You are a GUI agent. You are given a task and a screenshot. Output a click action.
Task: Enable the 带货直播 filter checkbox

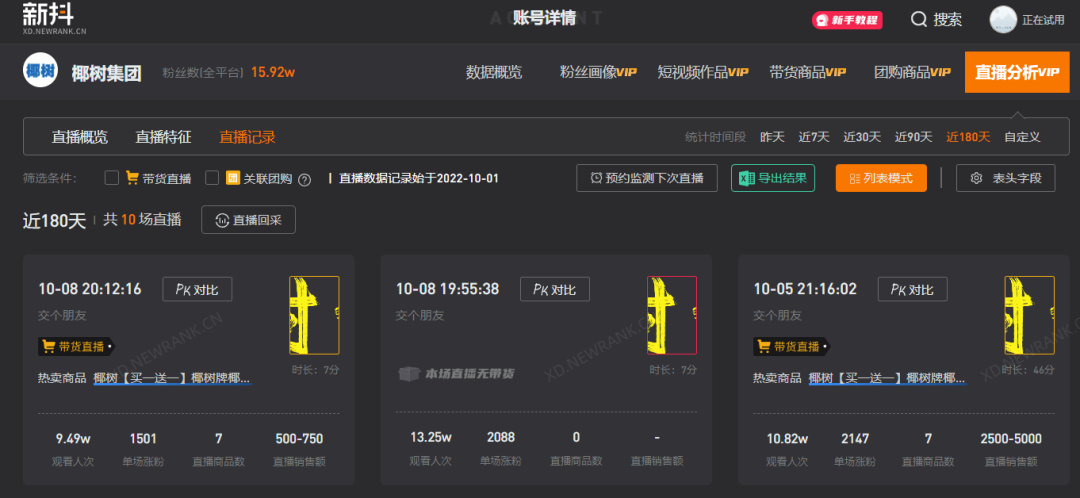[112, 178]
